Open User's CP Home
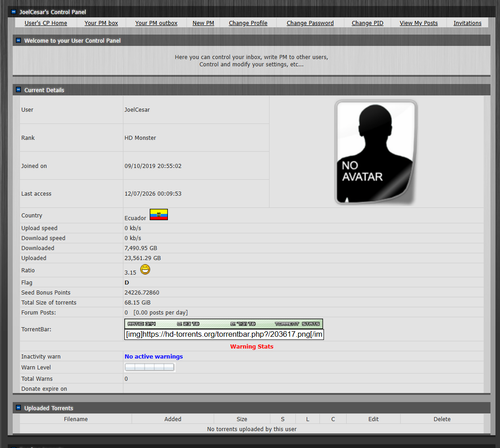Screen dimensions: 500x448 click(x=46, y=23)
